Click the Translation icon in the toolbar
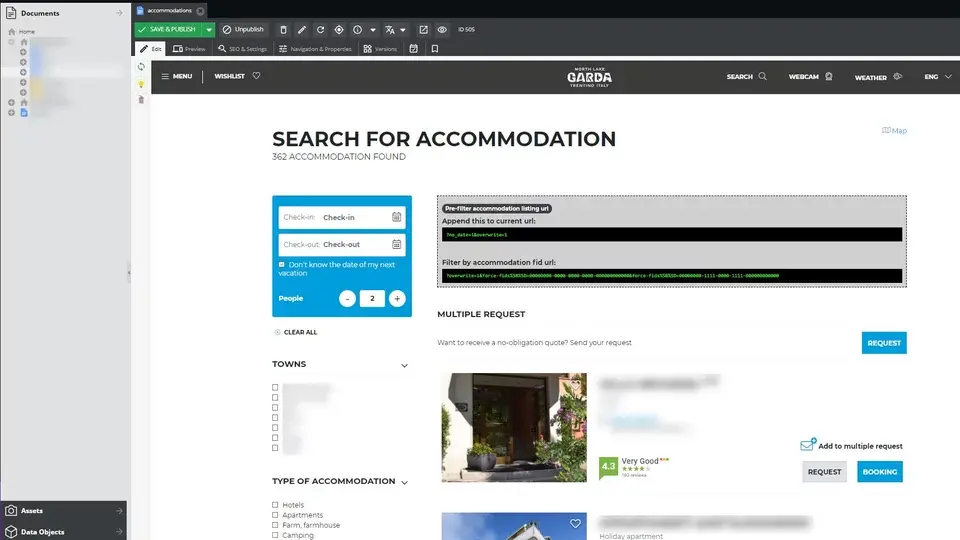This screenshot has height=540, width=960. coord(390,29)
